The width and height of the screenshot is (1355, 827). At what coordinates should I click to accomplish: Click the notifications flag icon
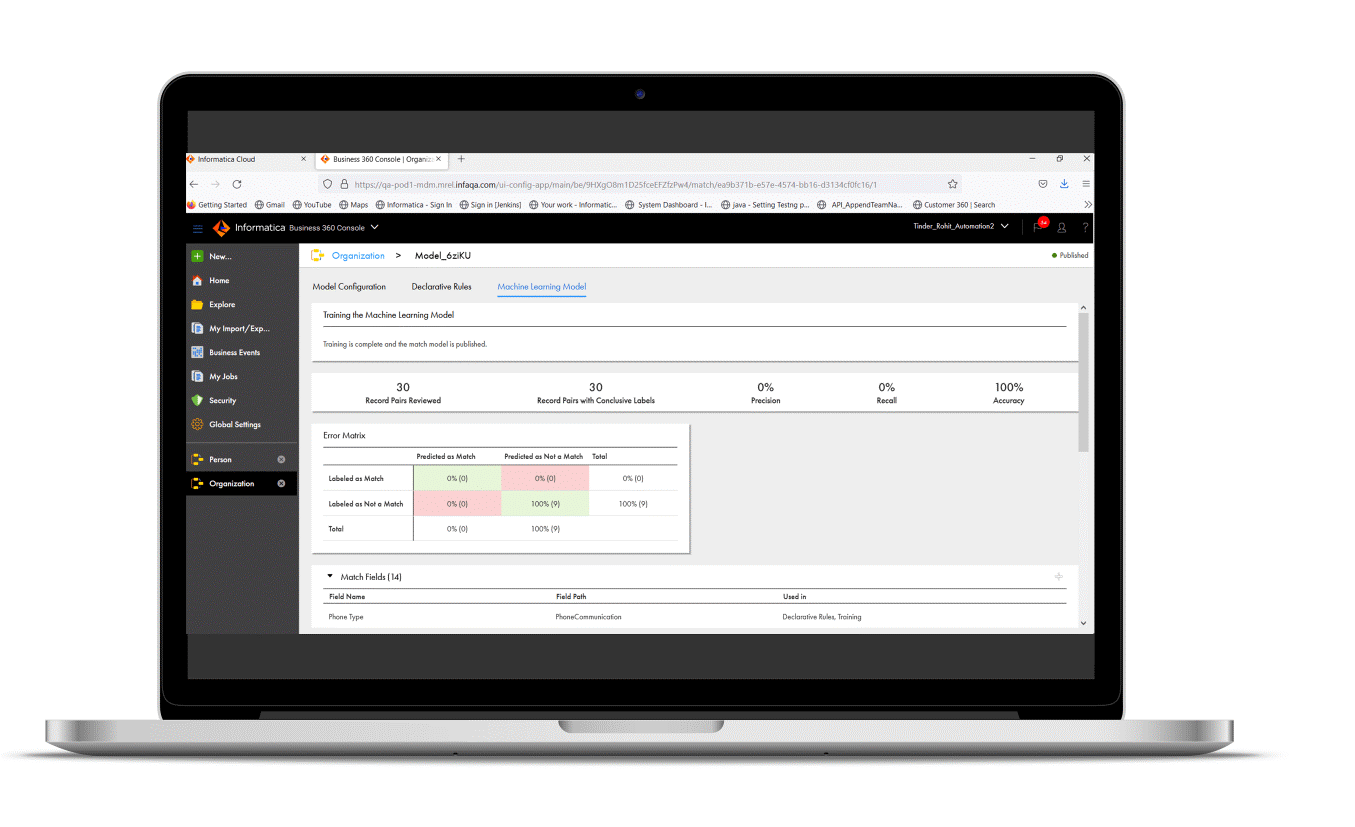[1038, 228]
